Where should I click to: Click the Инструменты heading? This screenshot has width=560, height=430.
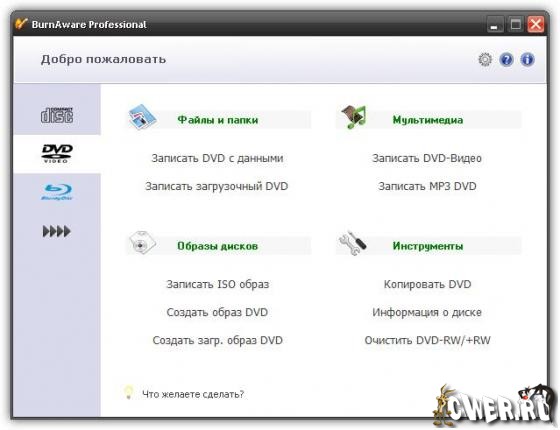point(428,246)
